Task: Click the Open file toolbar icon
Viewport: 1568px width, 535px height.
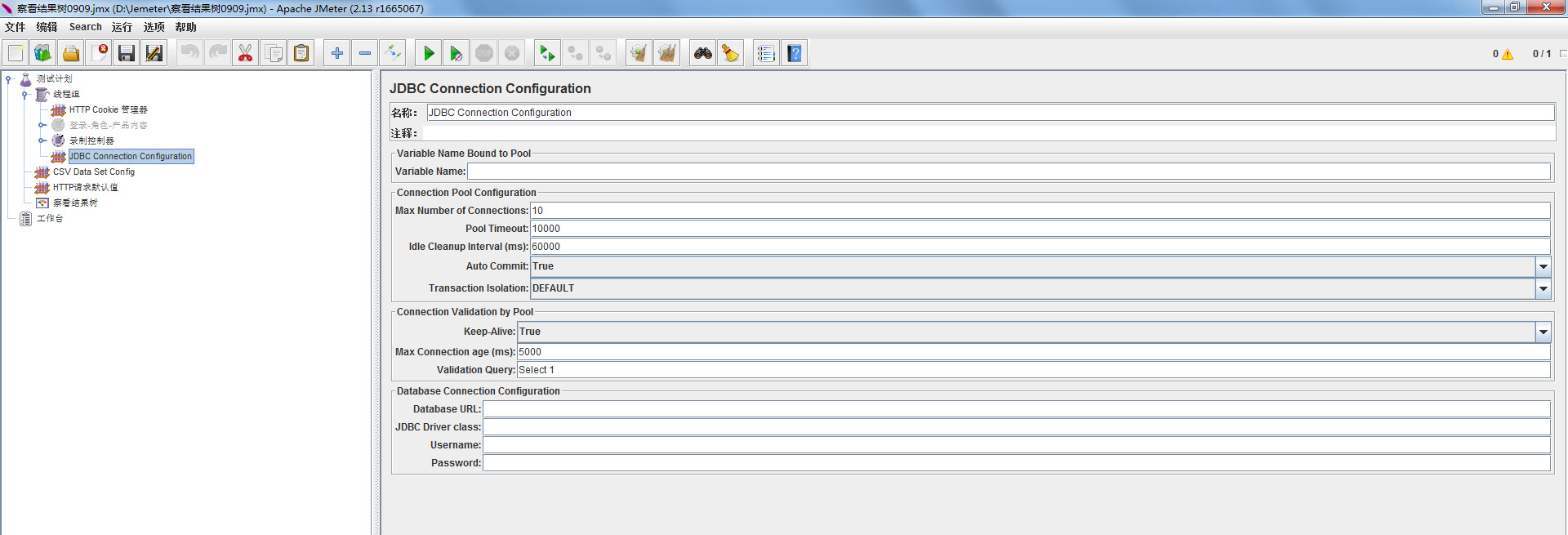Action: pyautogui.click(x=71, y=53)
